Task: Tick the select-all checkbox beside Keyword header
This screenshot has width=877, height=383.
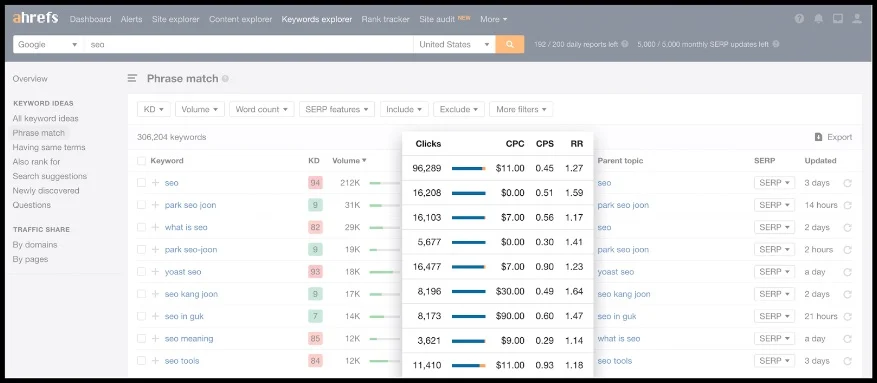Action: pyautogui.click(x=142, y=161)
